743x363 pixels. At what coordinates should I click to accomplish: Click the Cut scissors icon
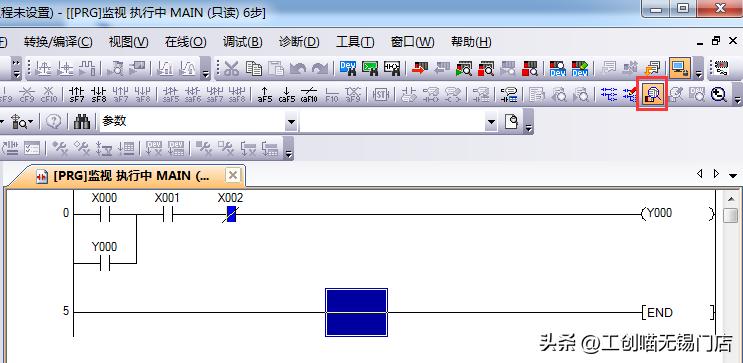pos(231,69)
